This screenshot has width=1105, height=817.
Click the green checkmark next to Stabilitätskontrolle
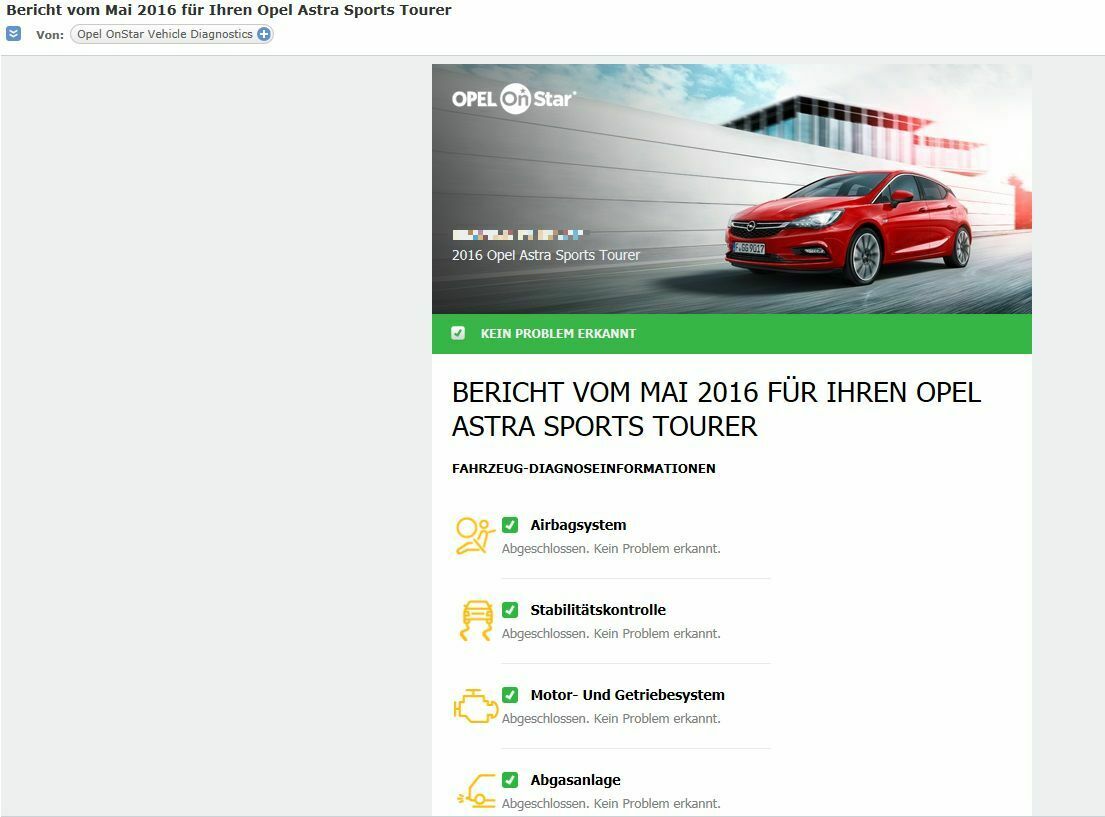coord(510,610)
